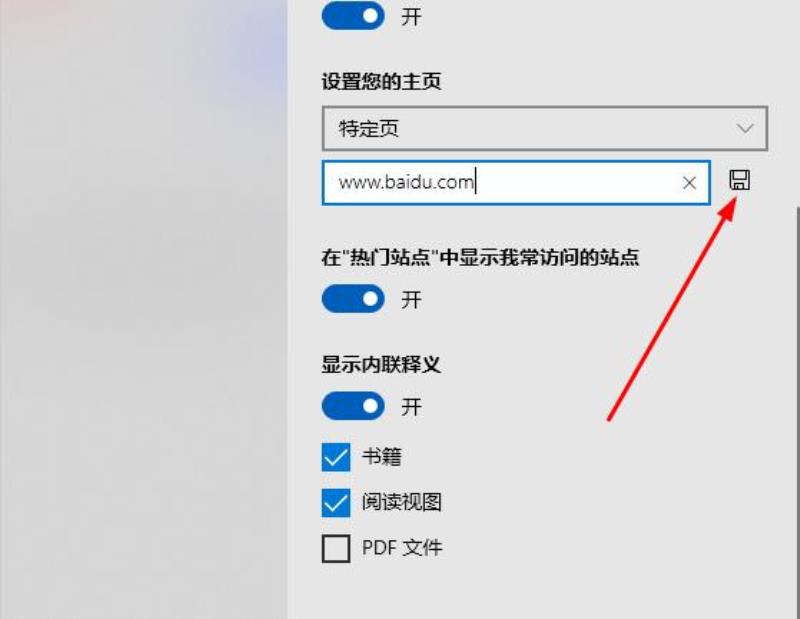Uncheck the 阅读视图 checkbox
This screenshot has height=619, width=800.
tap(336, 503)
